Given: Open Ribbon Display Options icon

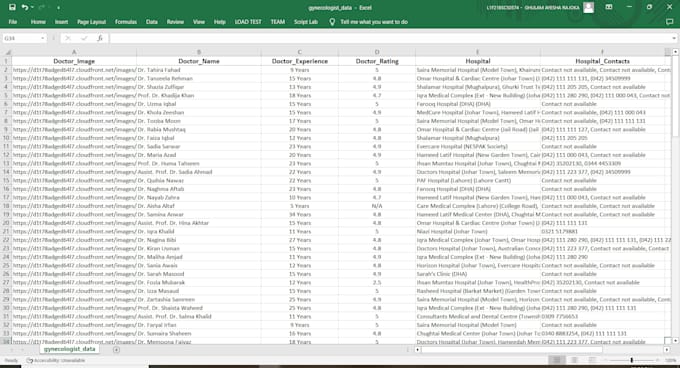Looking at the screenshot, I should click(x=609, y=7).
